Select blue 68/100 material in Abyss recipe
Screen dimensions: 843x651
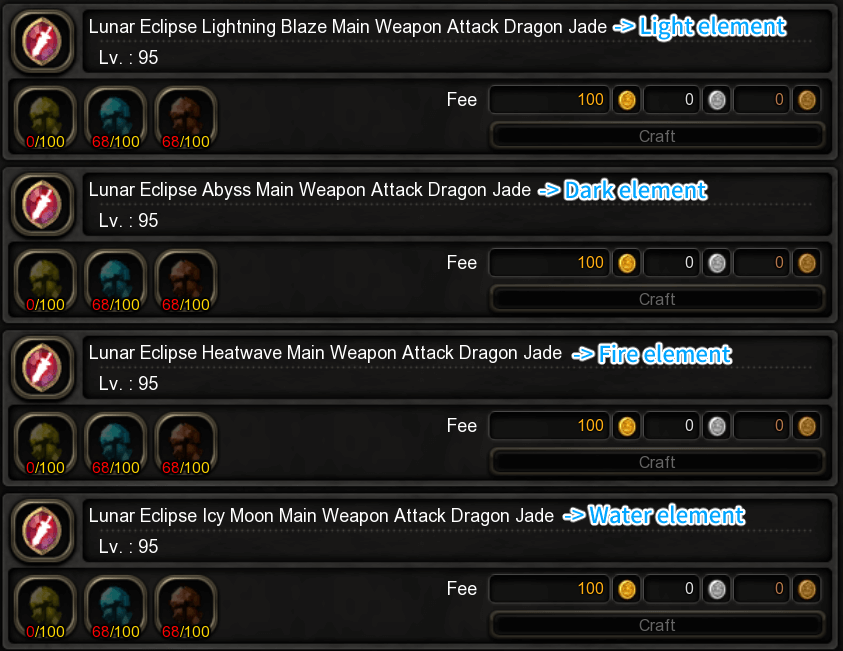(x=116, y=282)
